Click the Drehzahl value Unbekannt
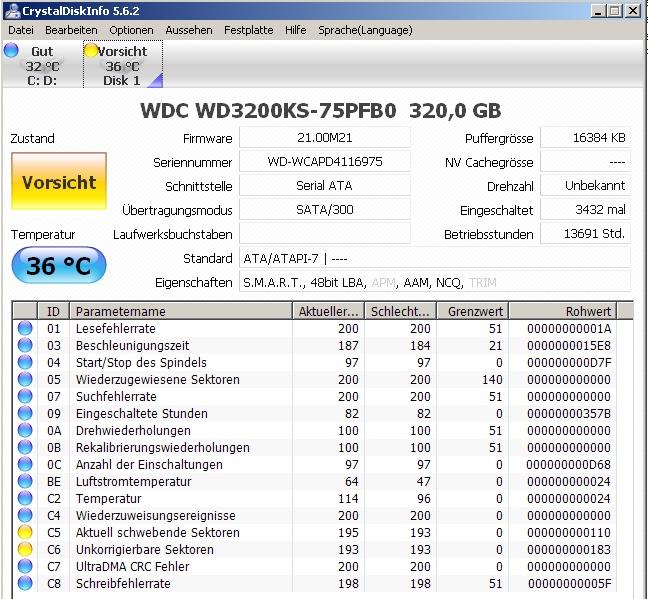This screenshot has height=599, width=648. pos(585,186)
